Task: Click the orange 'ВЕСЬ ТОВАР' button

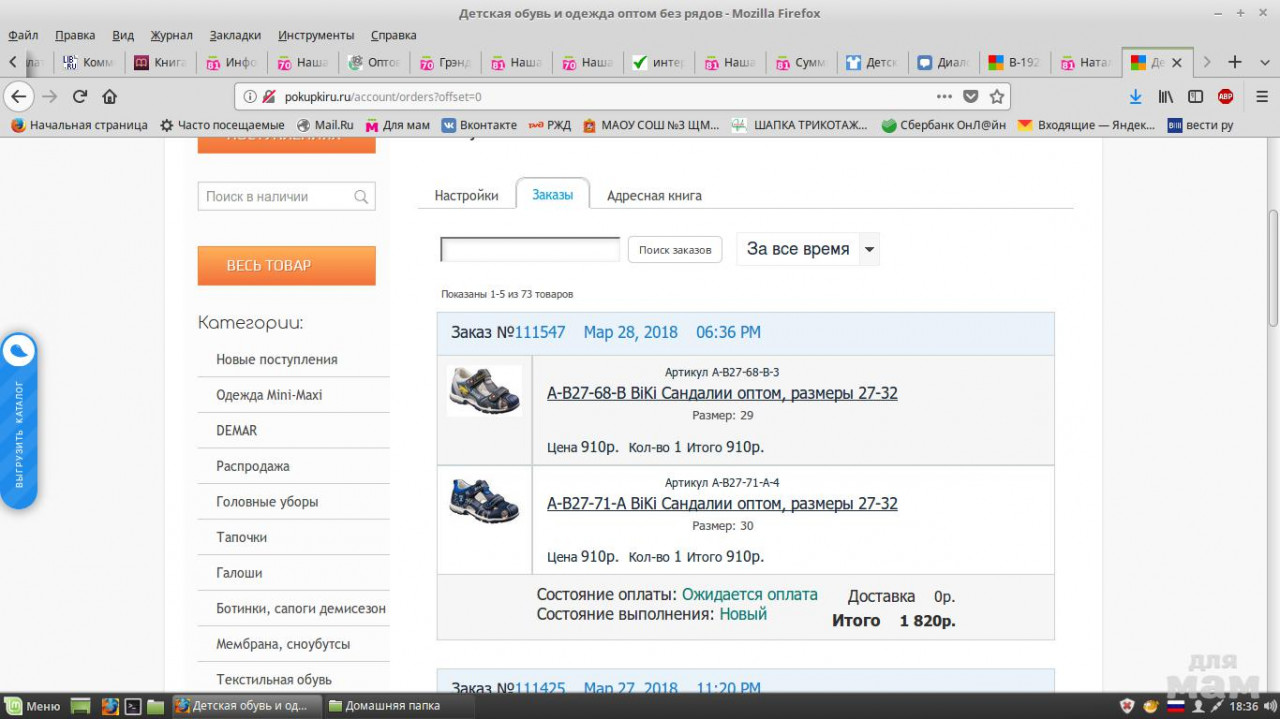Action: click(287, 266)
